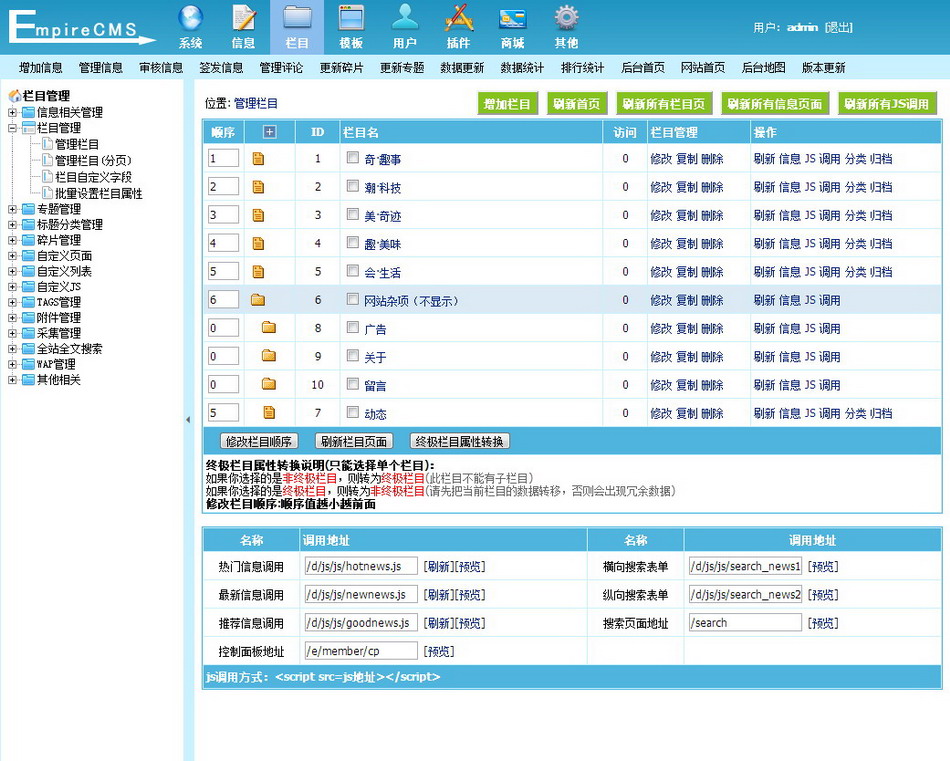Click the home icon beside 栏目管理 sidebar title
This screenshot has height=761, width=950.
[15, 96]
